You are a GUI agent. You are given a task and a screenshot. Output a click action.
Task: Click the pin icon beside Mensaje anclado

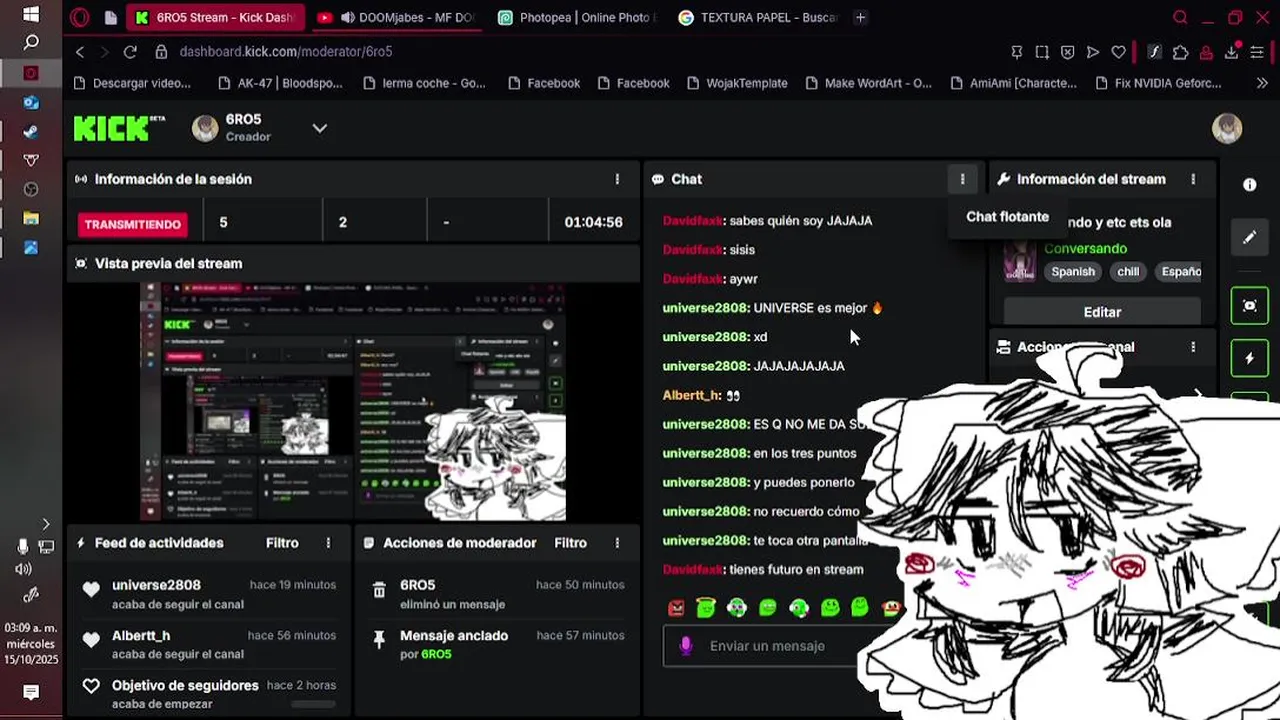tap(379, 641)
